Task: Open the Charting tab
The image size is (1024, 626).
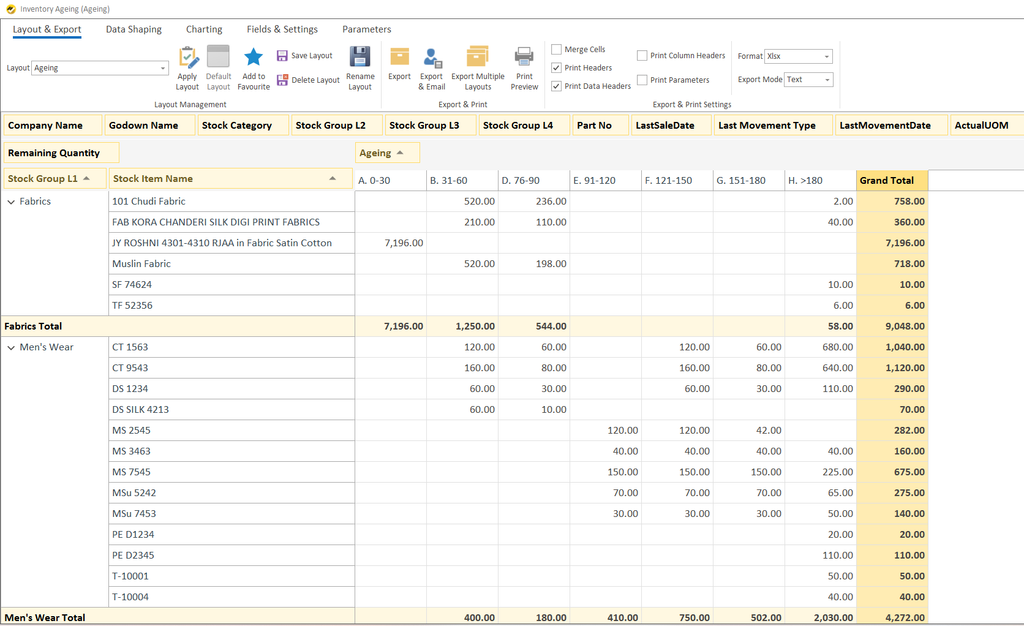Action: coord(204,29)
